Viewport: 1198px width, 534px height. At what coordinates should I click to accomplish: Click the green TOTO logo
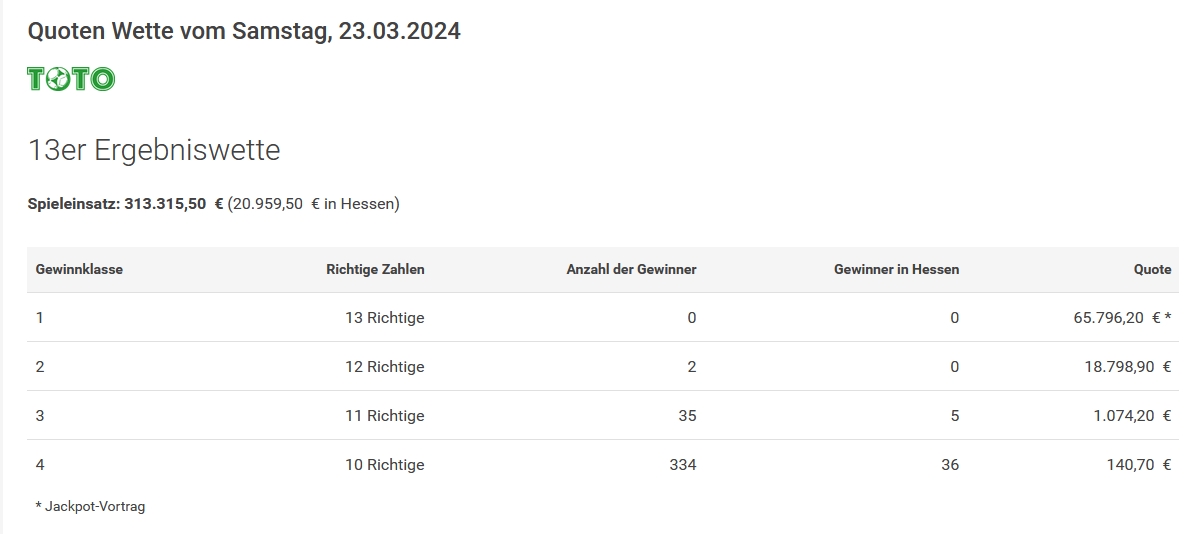(x=71, y=79)
